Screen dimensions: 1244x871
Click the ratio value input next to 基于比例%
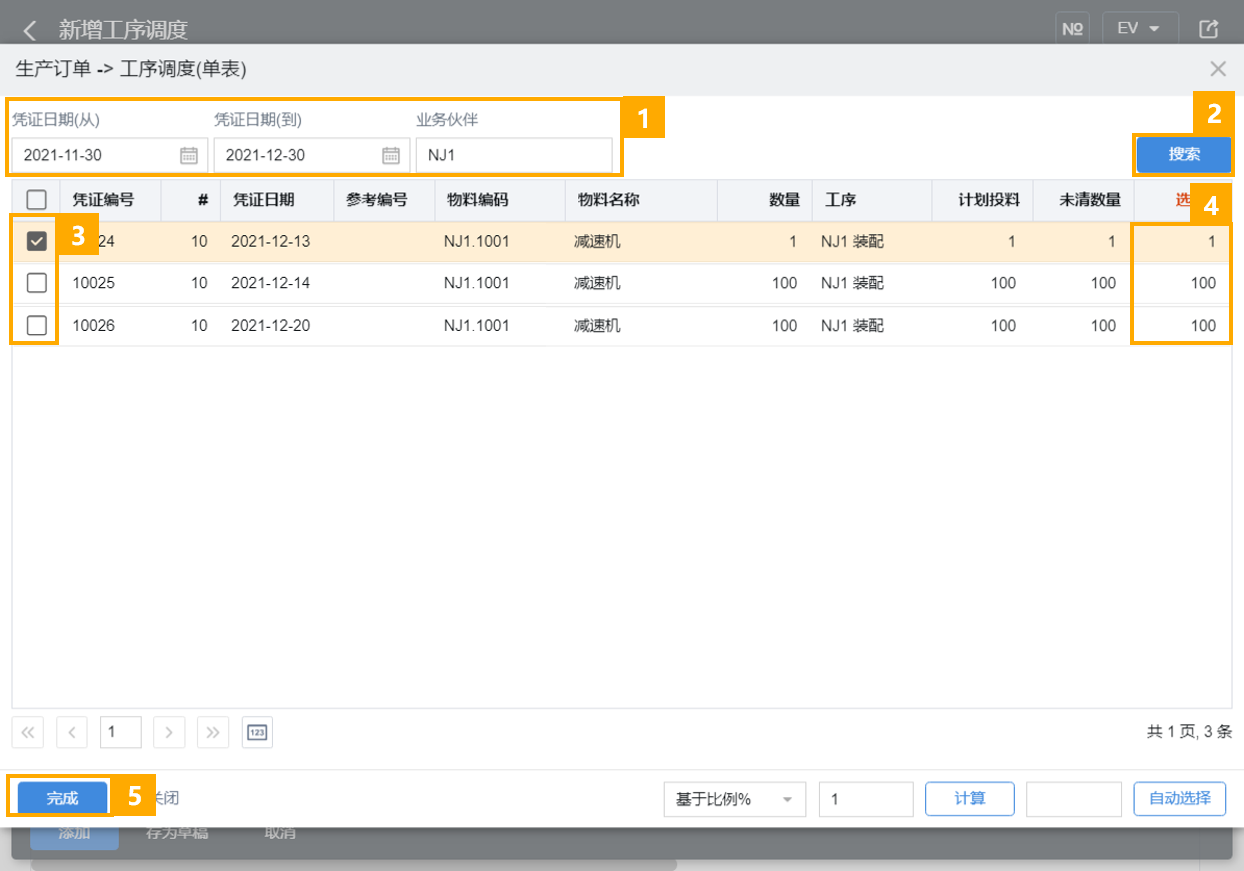866,799
